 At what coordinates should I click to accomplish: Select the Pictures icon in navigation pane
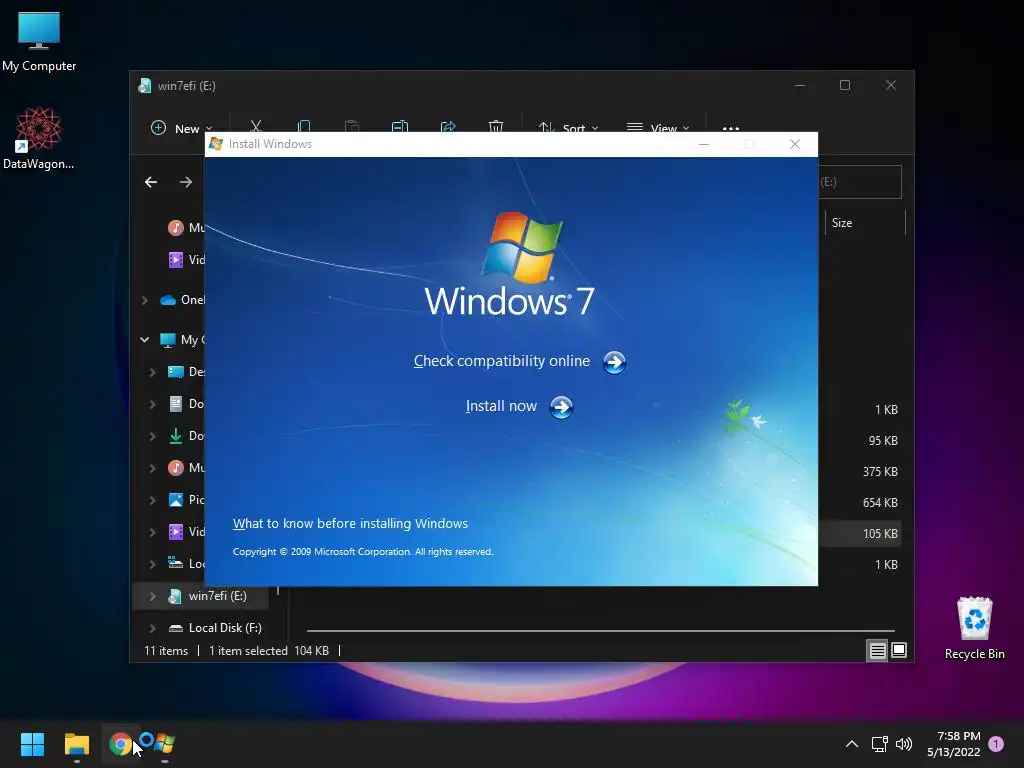tap(176, 500)
